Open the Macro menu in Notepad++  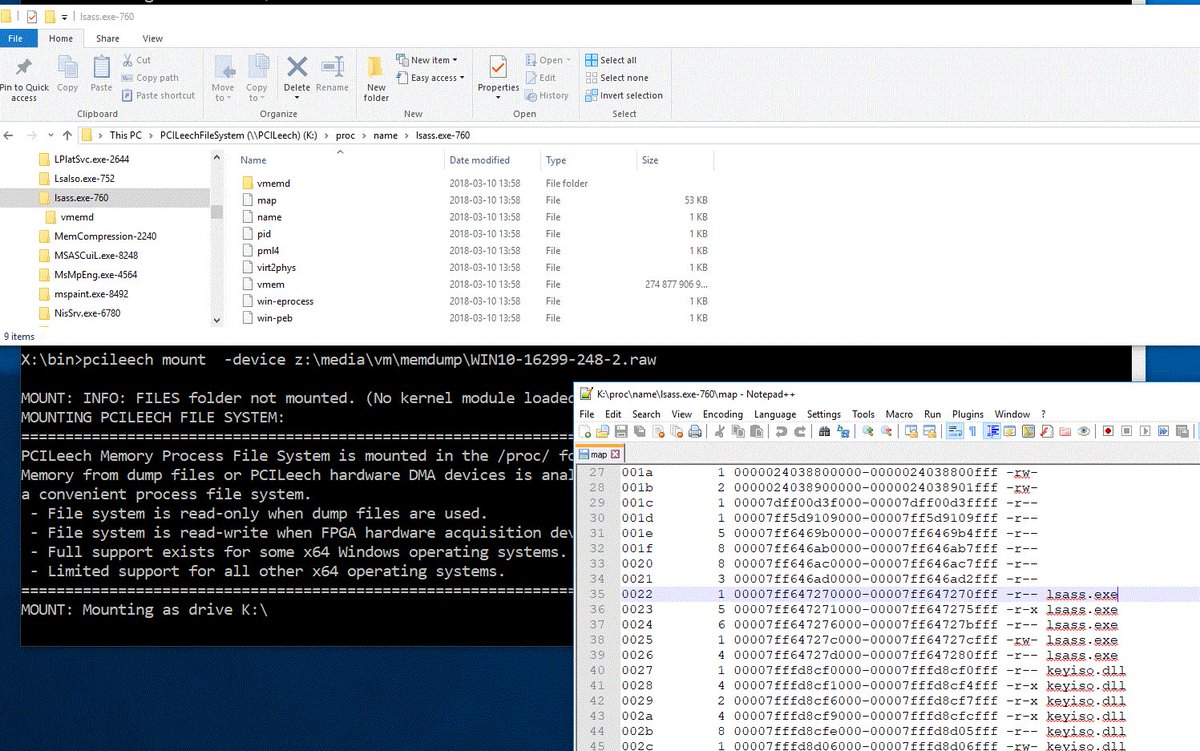click(x=899, y=414)
